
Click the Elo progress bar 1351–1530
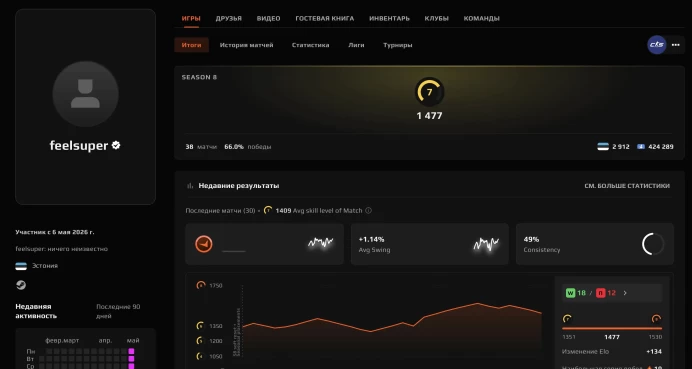click(612, 328)
